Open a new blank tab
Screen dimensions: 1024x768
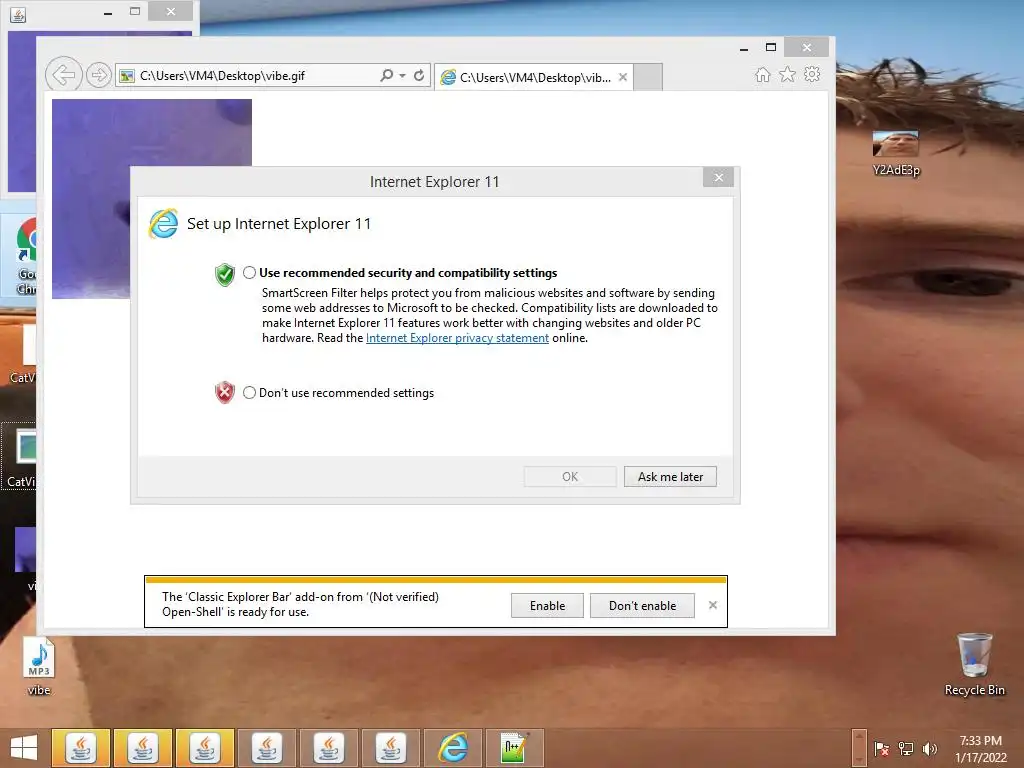pyautogui.click(x=648, y=77)
